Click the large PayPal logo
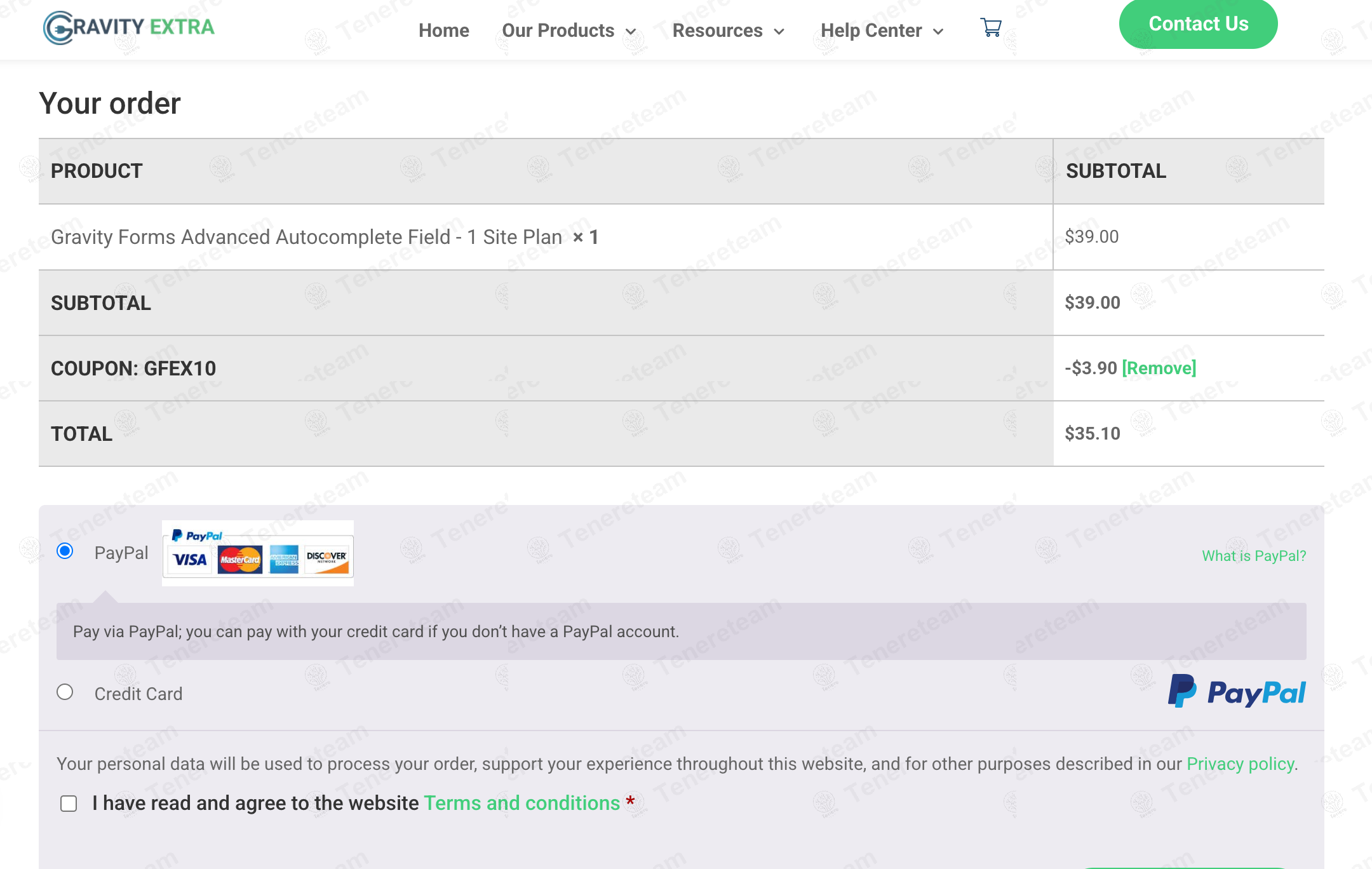The image size is (1372, 869). coord(1237,692)
